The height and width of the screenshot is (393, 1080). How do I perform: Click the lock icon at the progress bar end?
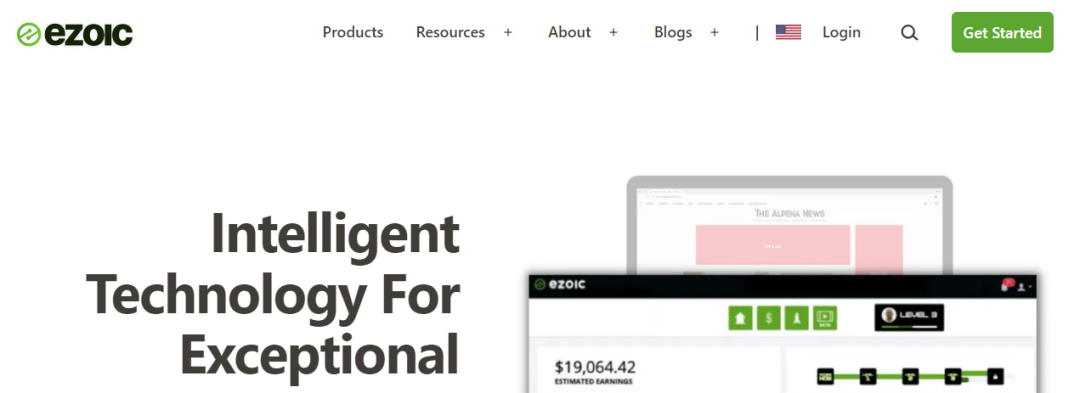995,376
